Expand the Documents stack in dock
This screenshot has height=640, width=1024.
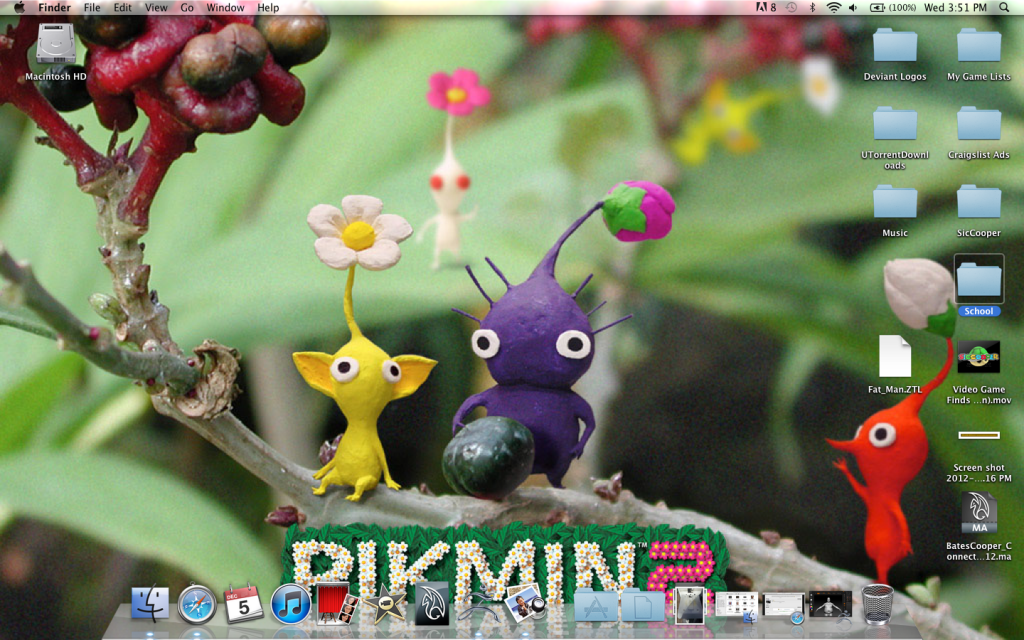642,605
